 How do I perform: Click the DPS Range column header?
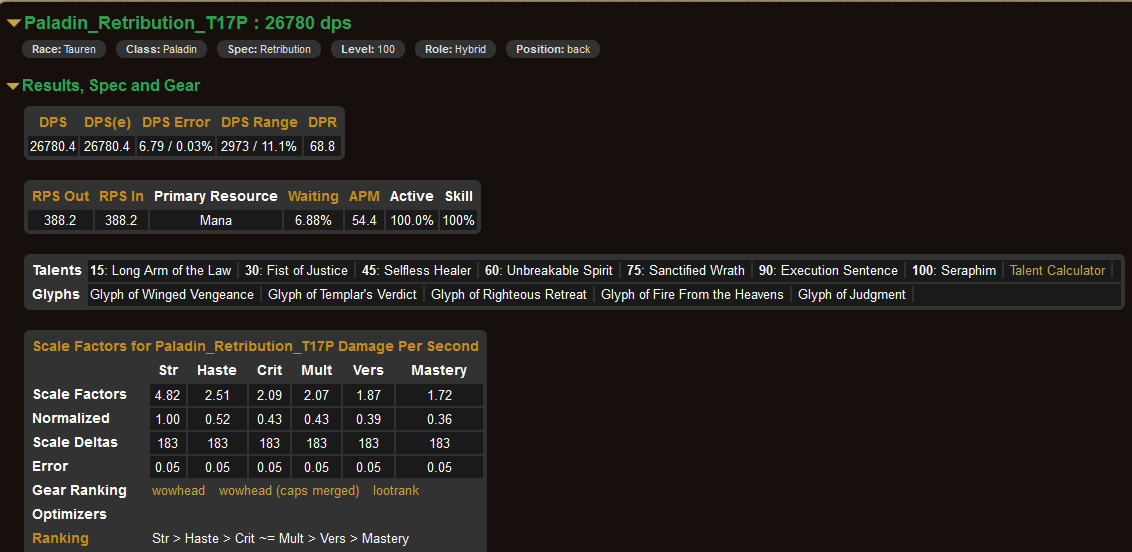(259, 122)
